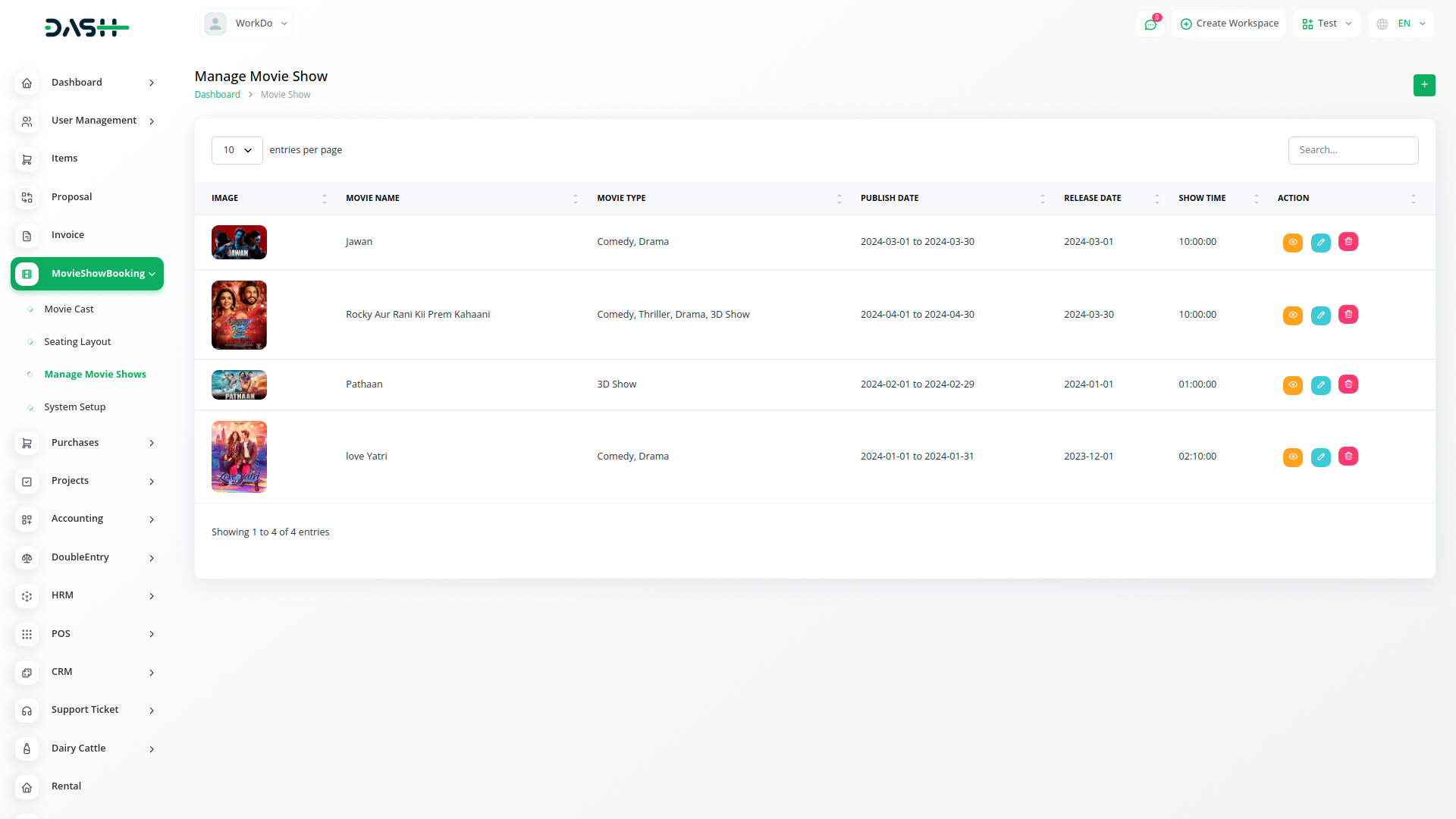Click eye icon for love Yatri
The image size is (1456, 819).
pos(1292,457)
